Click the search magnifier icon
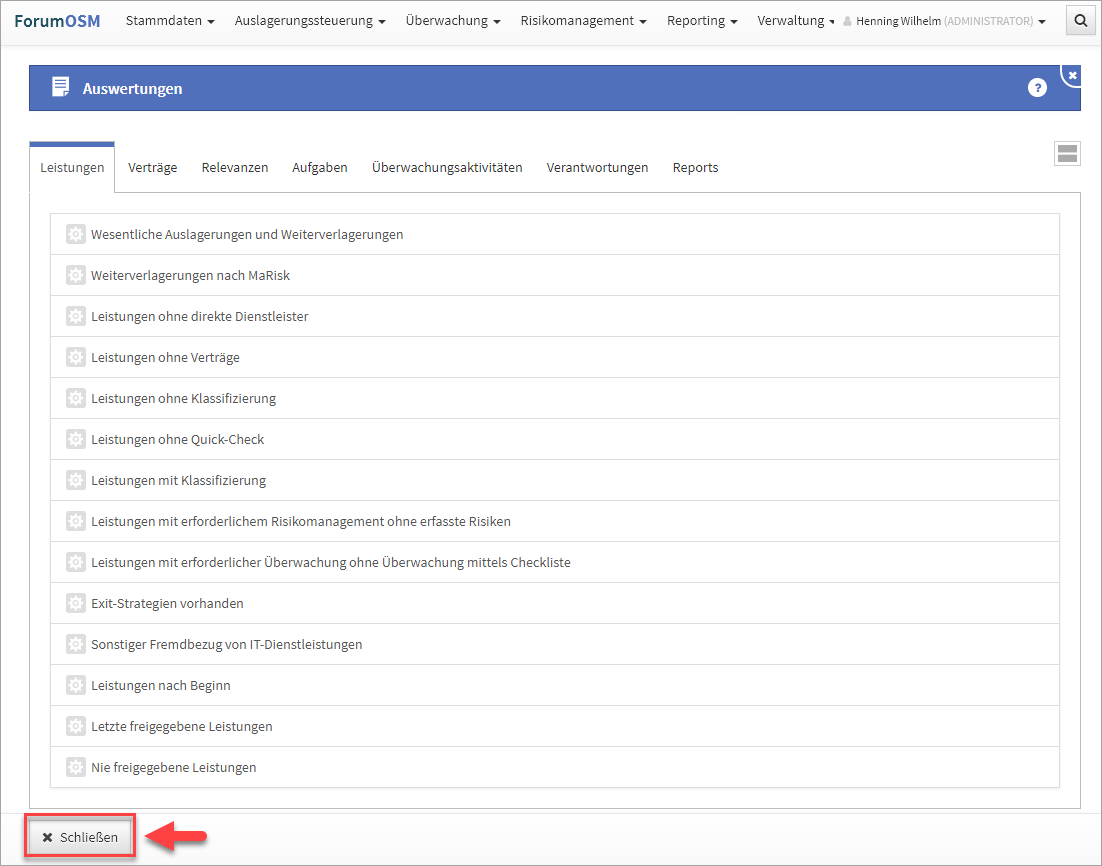1102x866 pixels. click(x=1080, y=20)
